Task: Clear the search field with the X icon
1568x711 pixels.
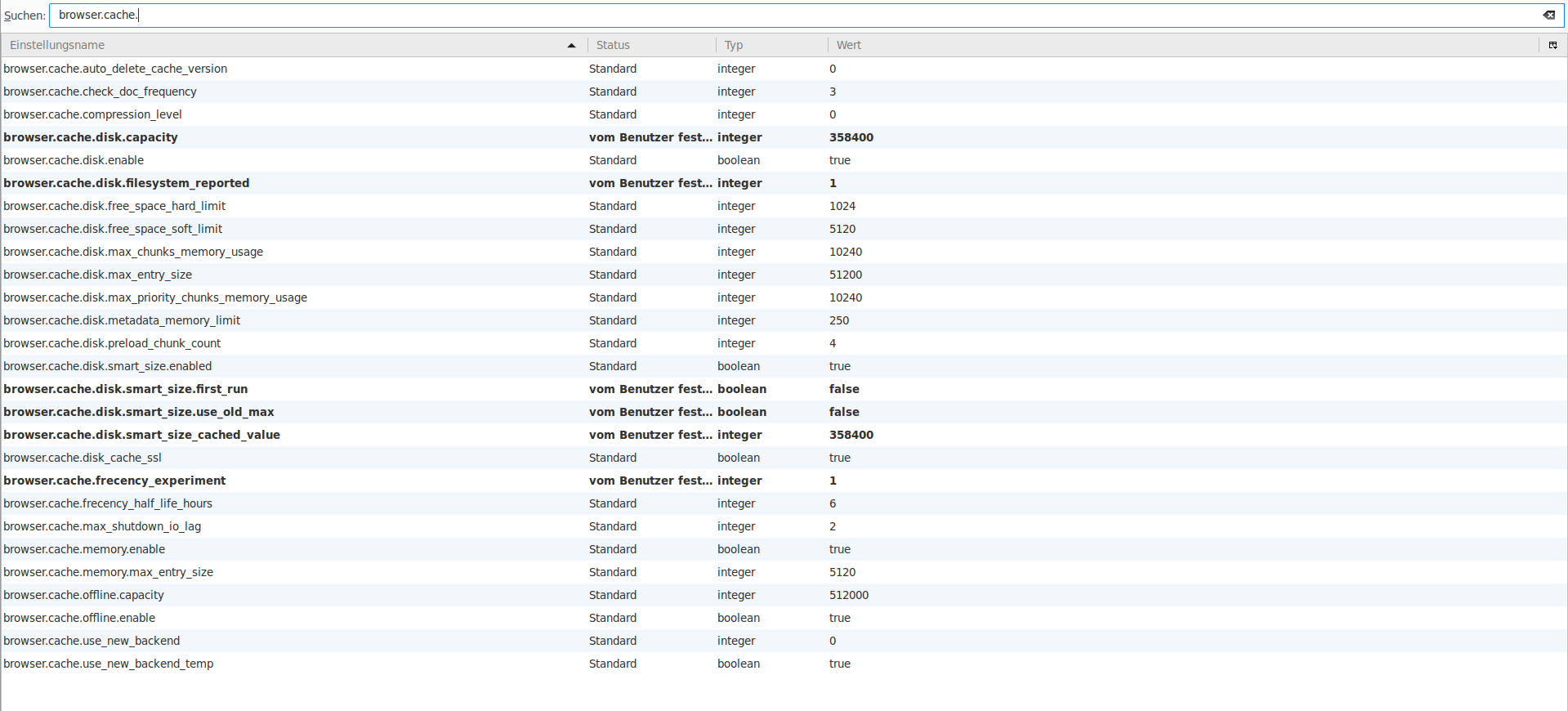Action: pyautogui.click(x=1548, y=15)
